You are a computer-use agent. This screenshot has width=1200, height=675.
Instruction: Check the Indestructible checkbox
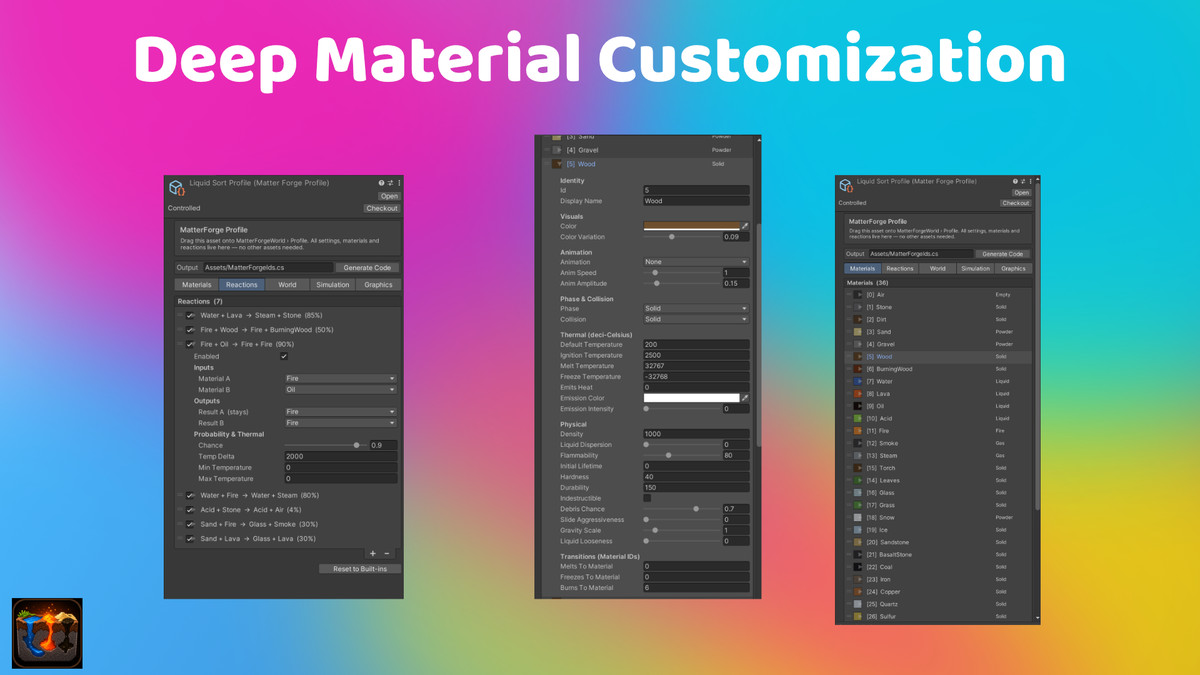(x=647, y=498)
